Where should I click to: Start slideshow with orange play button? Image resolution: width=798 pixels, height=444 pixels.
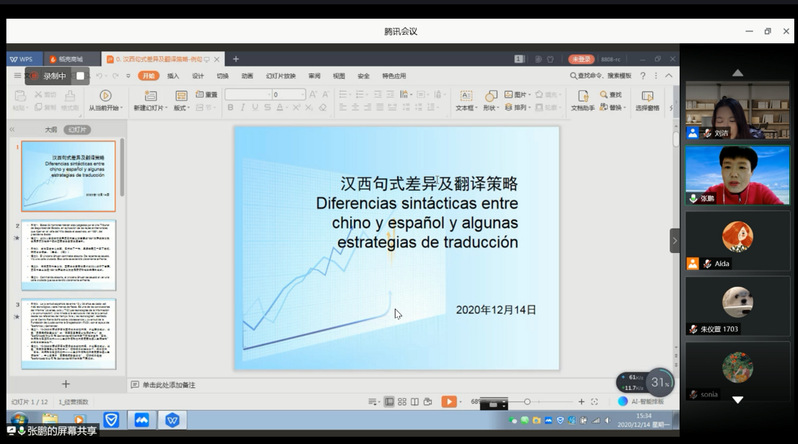coord(449,402)
